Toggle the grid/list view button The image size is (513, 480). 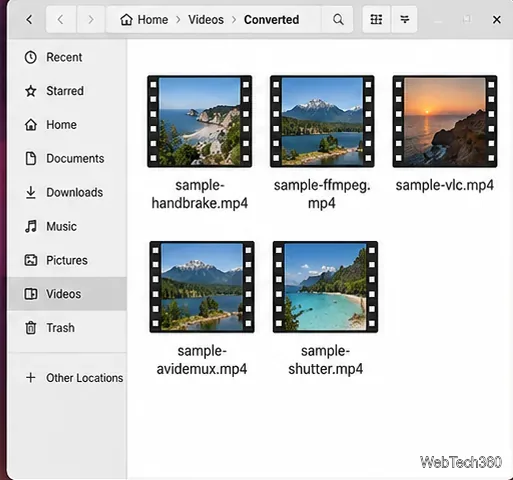pos(376,20)
